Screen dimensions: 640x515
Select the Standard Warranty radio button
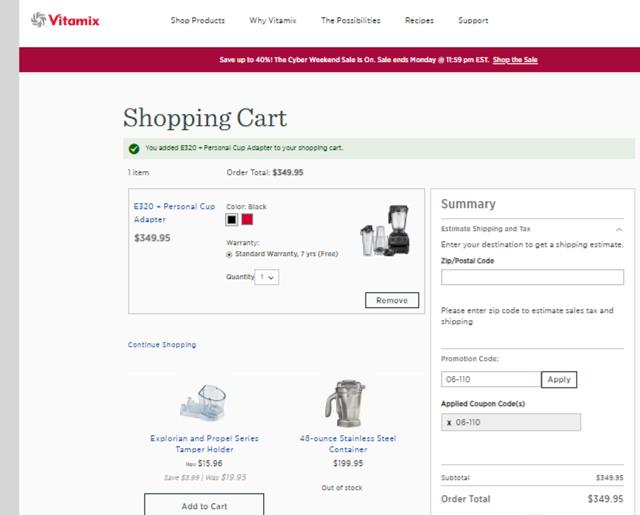point(229,254)
